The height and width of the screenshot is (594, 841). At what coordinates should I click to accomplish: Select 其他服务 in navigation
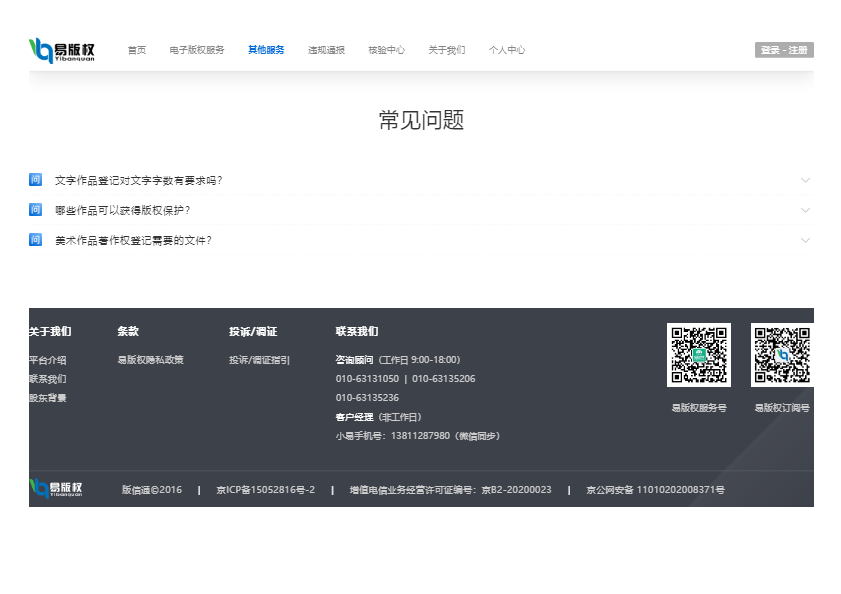(266, 50)
